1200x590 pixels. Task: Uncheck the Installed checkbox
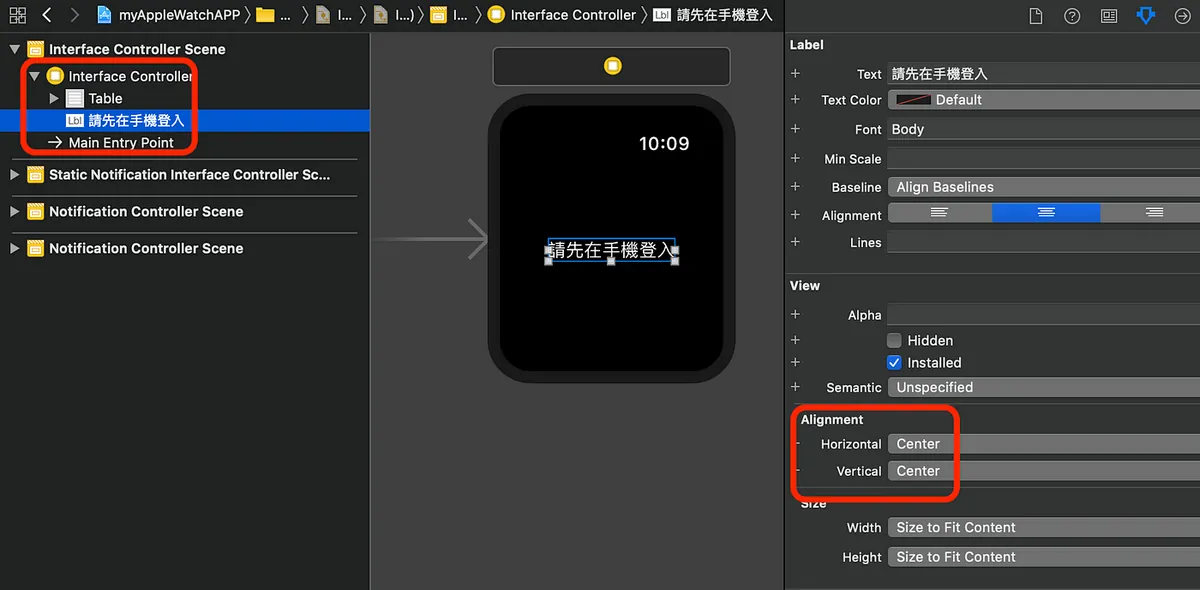pos(894,363)
